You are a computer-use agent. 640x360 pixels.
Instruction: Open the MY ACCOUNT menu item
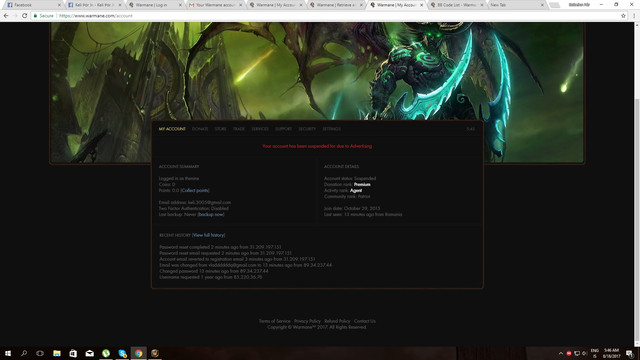(x=172, y=129)
